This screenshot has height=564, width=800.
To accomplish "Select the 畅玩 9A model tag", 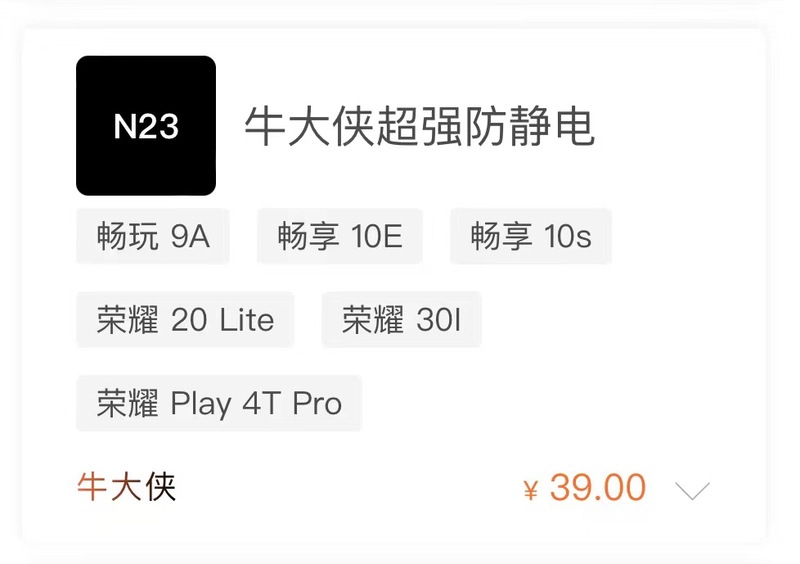I will [x=153, y=237].
